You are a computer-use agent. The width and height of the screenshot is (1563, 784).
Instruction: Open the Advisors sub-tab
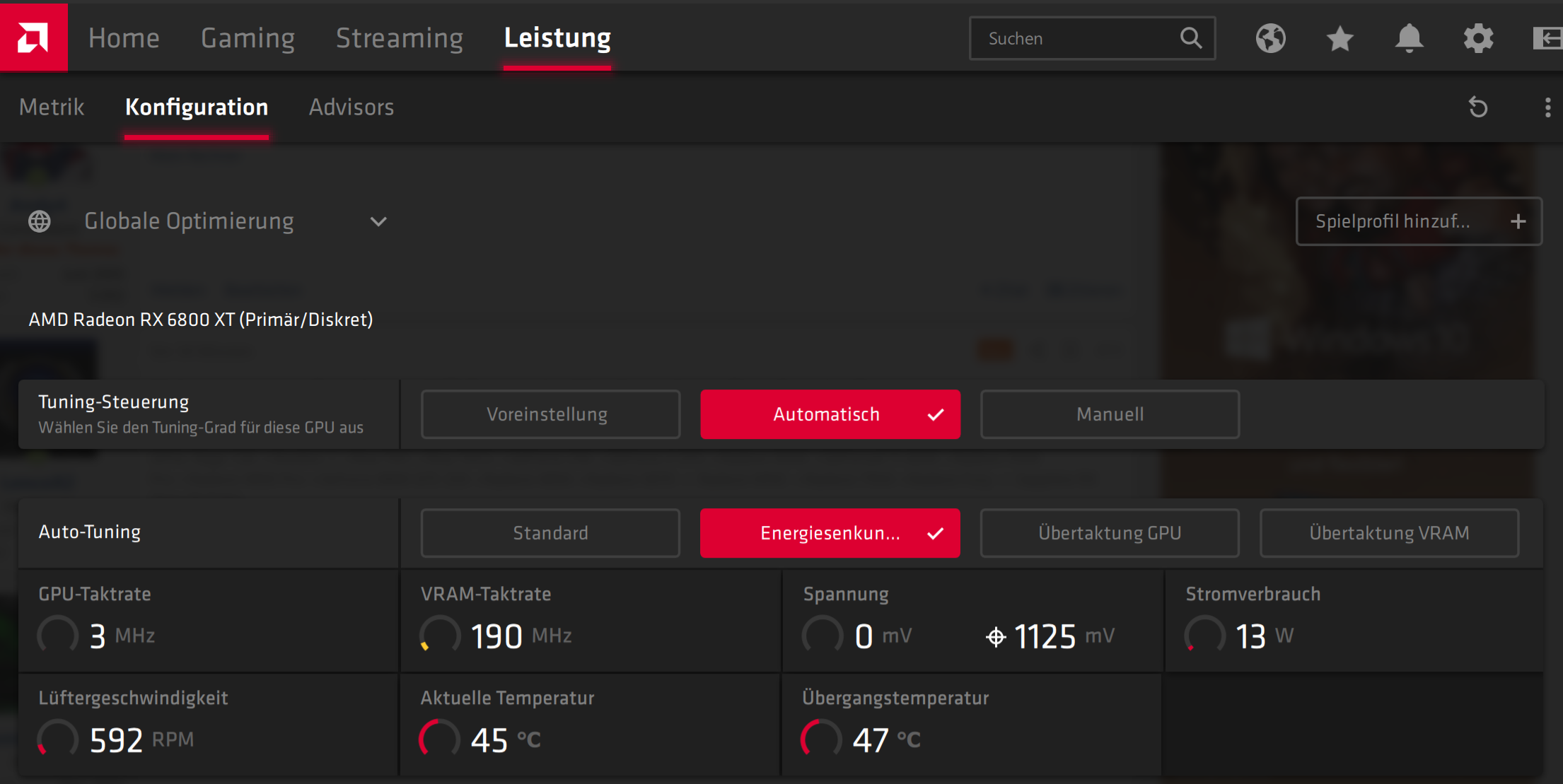click(x=351, y=107)
